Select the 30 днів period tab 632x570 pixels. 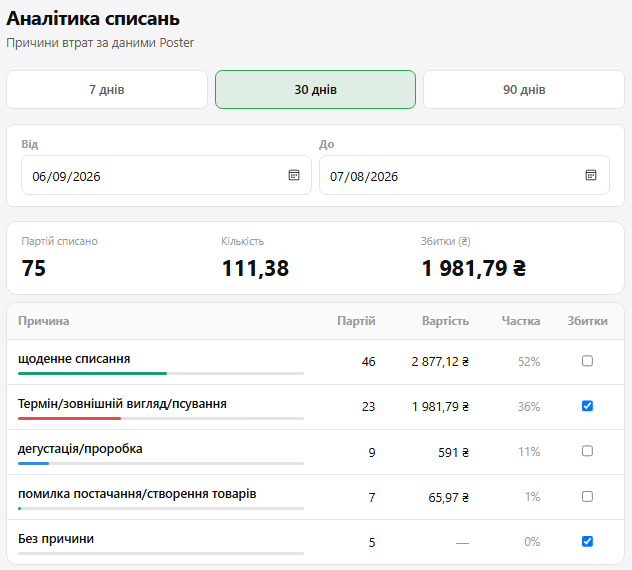pyautogui.click(x=315, y=89)
